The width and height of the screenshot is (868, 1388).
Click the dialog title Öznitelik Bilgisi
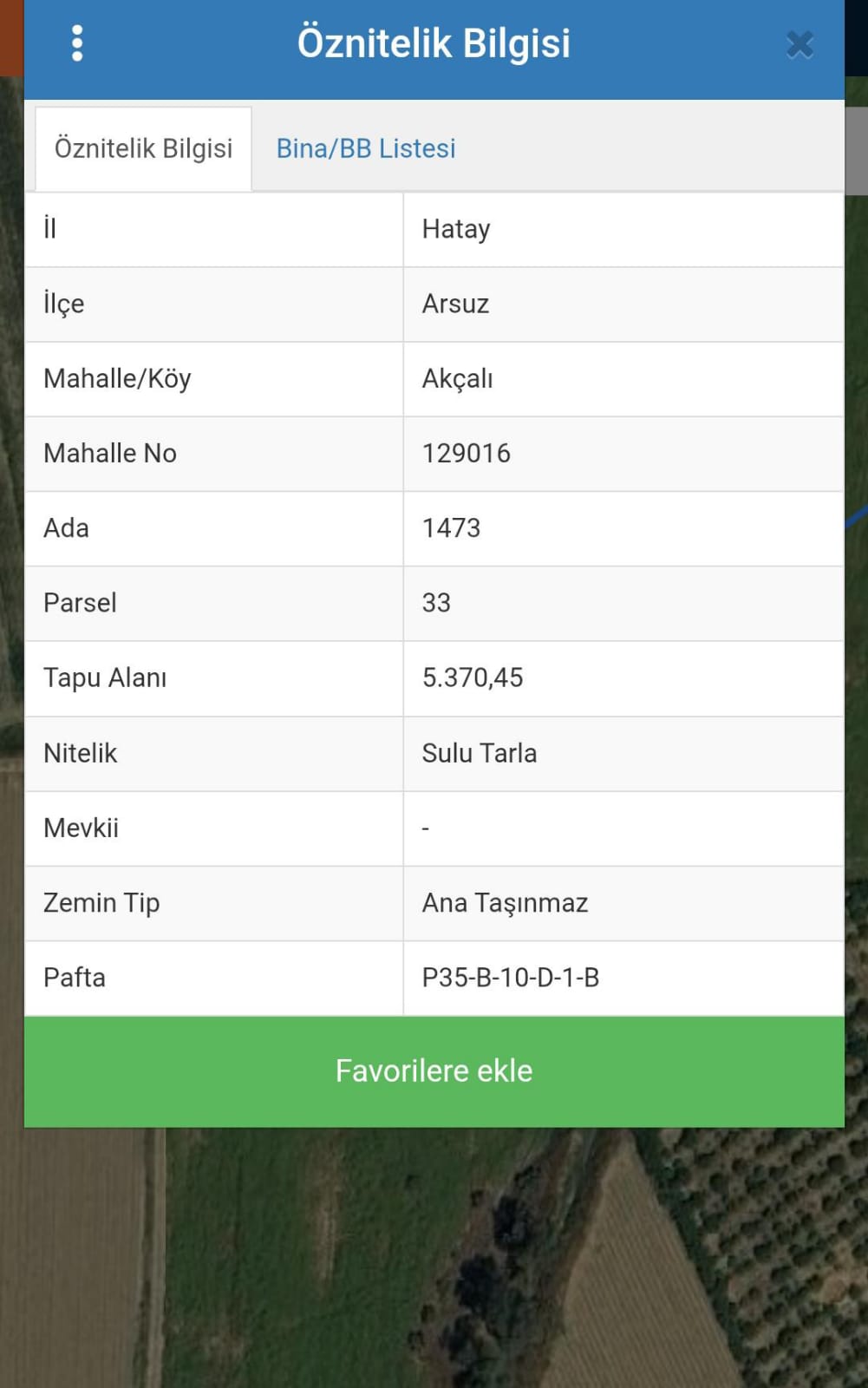click(x=434, y=43)
